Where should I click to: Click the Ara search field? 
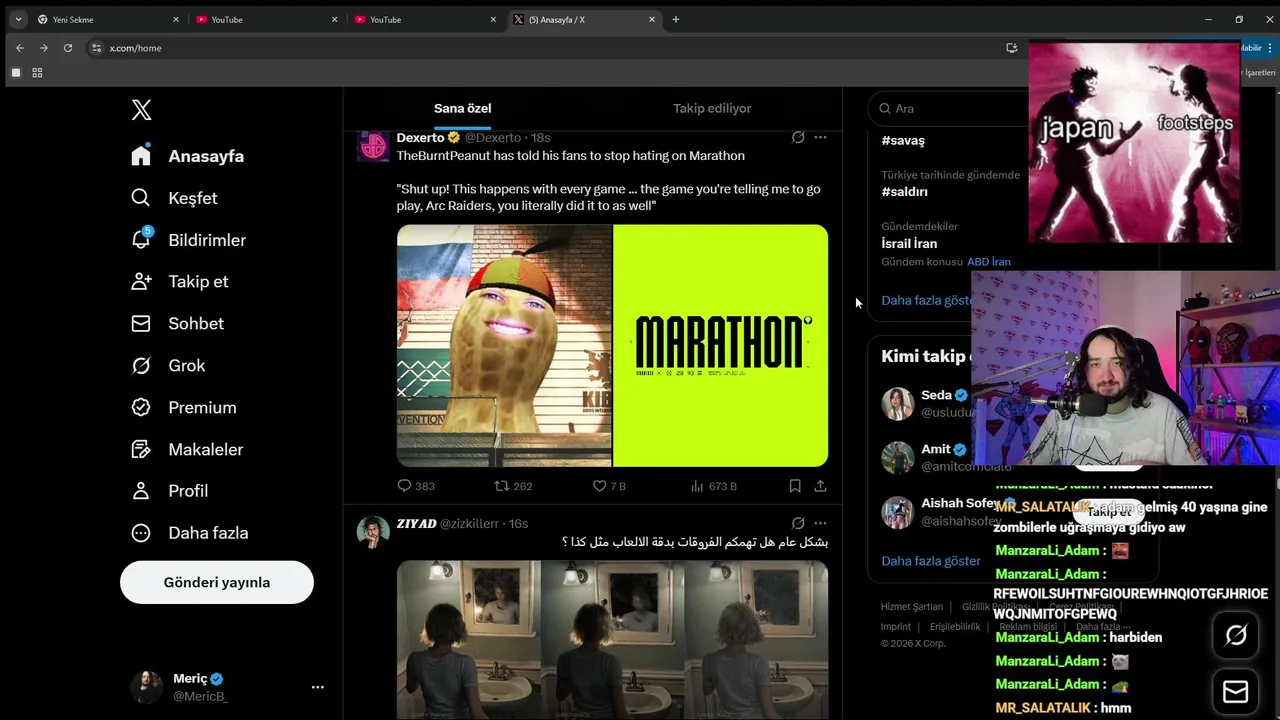pos(950,108)
